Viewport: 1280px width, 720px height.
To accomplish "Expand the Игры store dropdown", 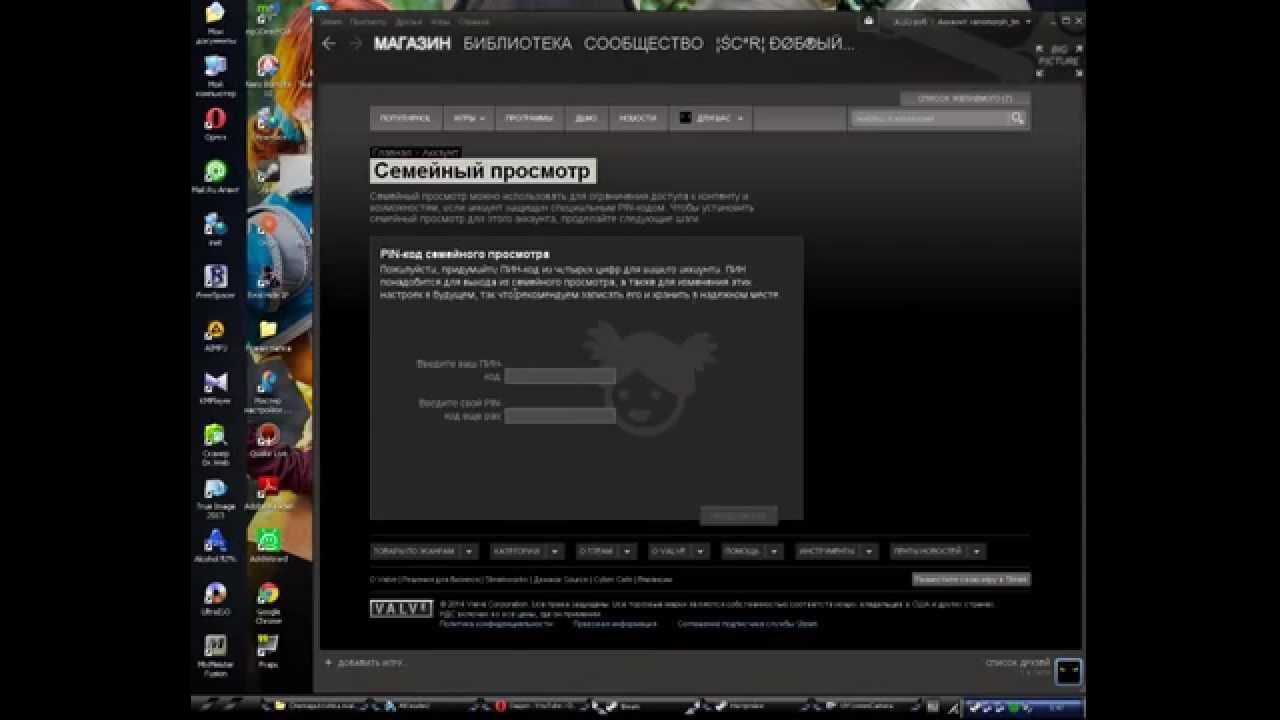I will [x=468, y=118].
